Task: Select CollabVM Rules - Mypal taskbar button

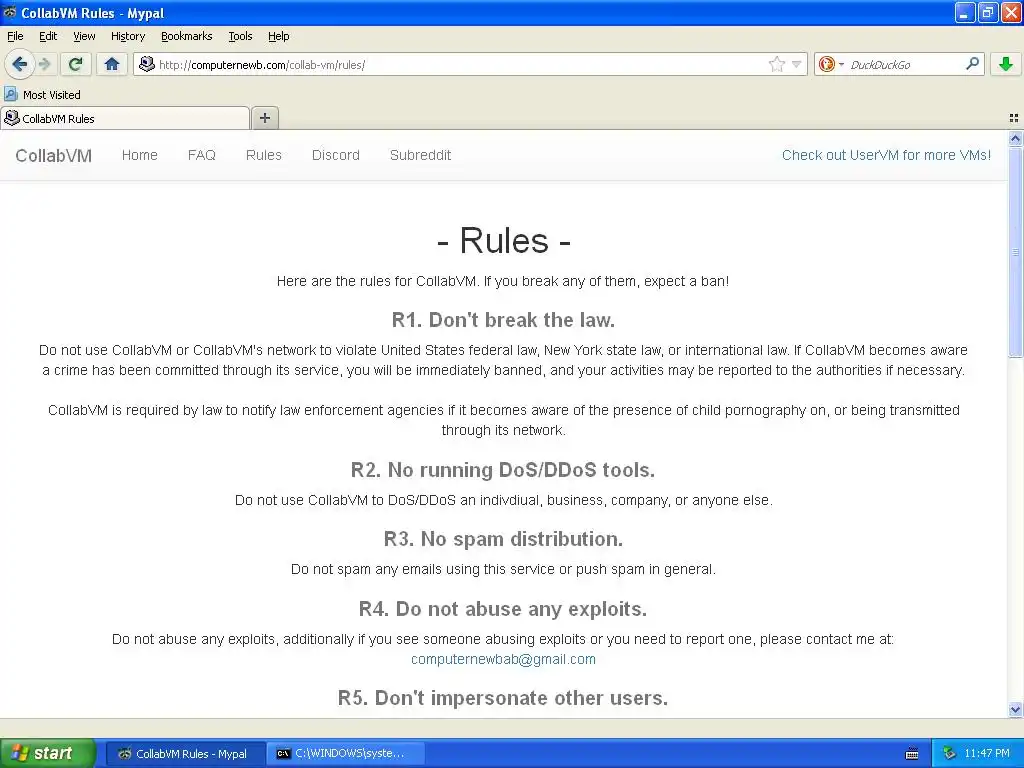Action: (185, 754)
